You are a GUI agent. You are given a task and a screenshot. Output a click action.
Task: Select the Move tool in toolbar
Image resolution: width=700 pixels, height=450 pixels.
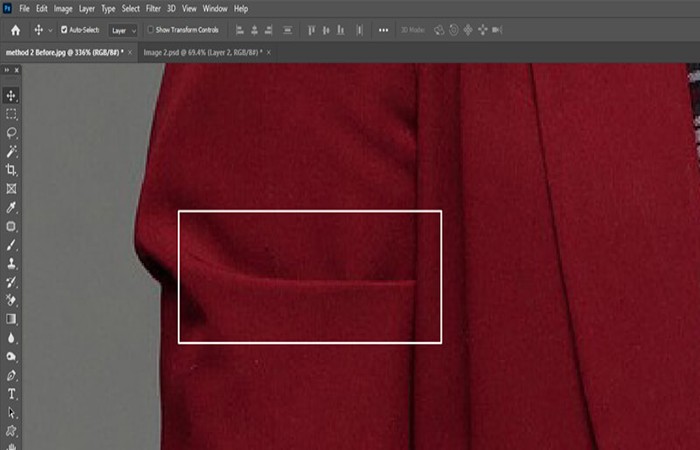(11, 95)
